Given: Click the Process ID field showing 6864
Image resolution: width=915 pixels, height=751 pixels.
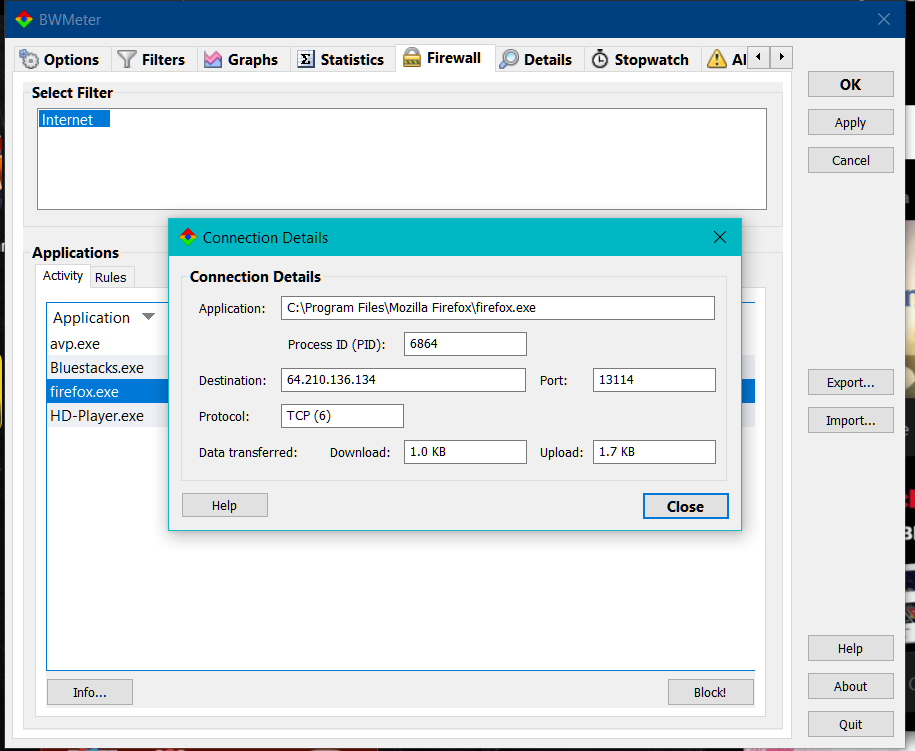Looking at the screenshot, I should (x=465, y=344).
